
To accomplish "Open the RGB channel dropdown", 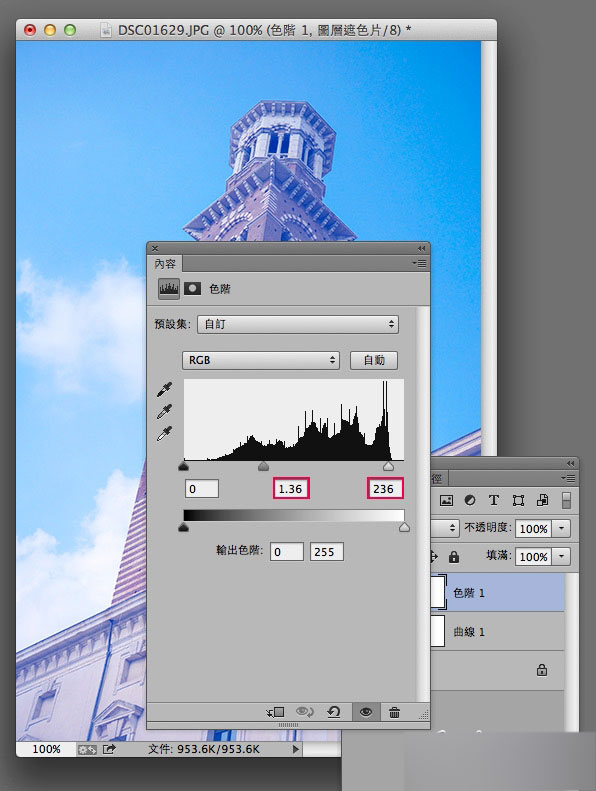I will [x=260, y=360].
